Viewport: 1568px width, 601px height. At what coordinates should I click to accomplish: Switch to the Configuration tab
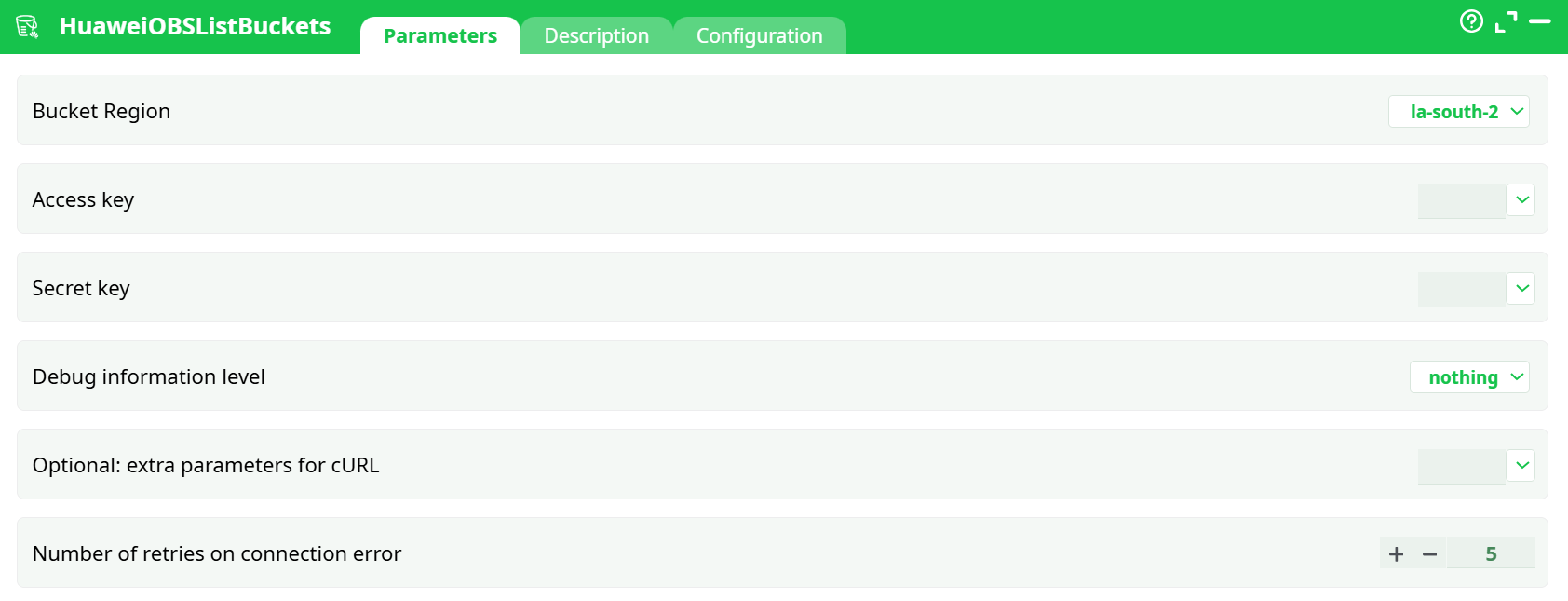pyautogui.click(x=760, y=34)
